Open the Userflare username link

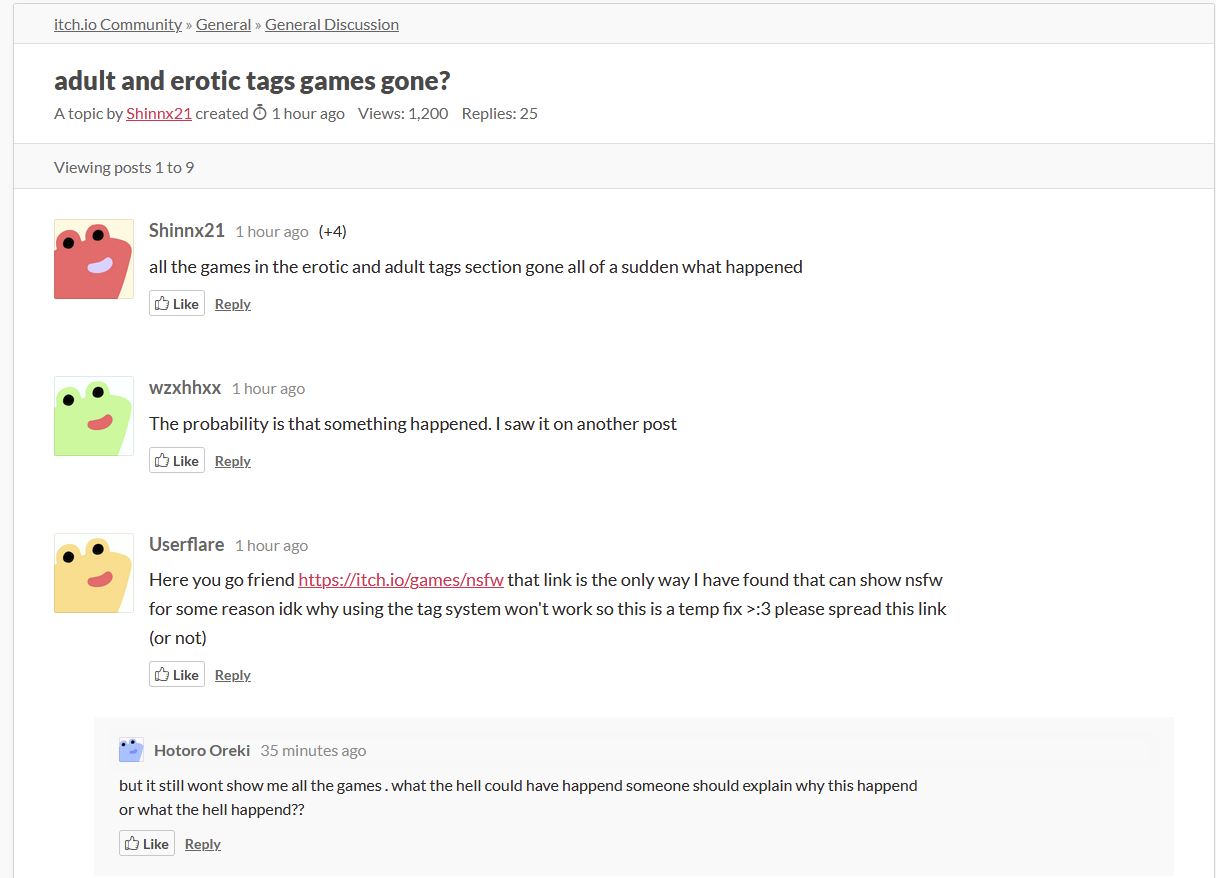187,544
